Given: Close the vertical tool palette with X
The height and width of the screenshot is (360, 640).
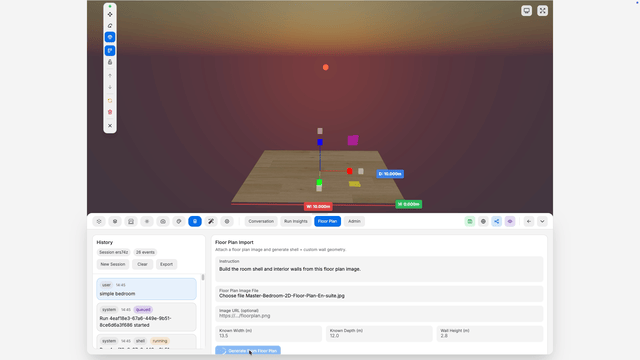Looking at the screenshot, I should (110, 126).
